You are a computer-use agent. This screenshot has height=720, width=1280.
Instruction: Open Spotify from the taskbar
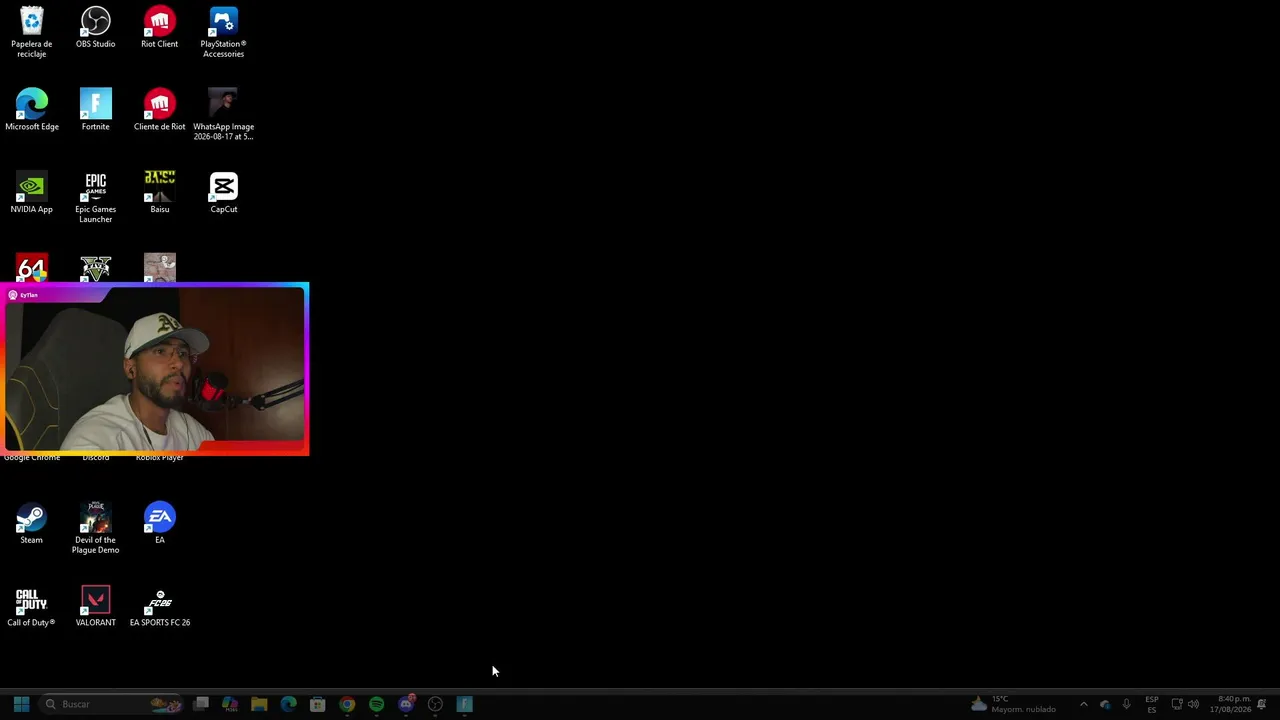coord(376,704)
